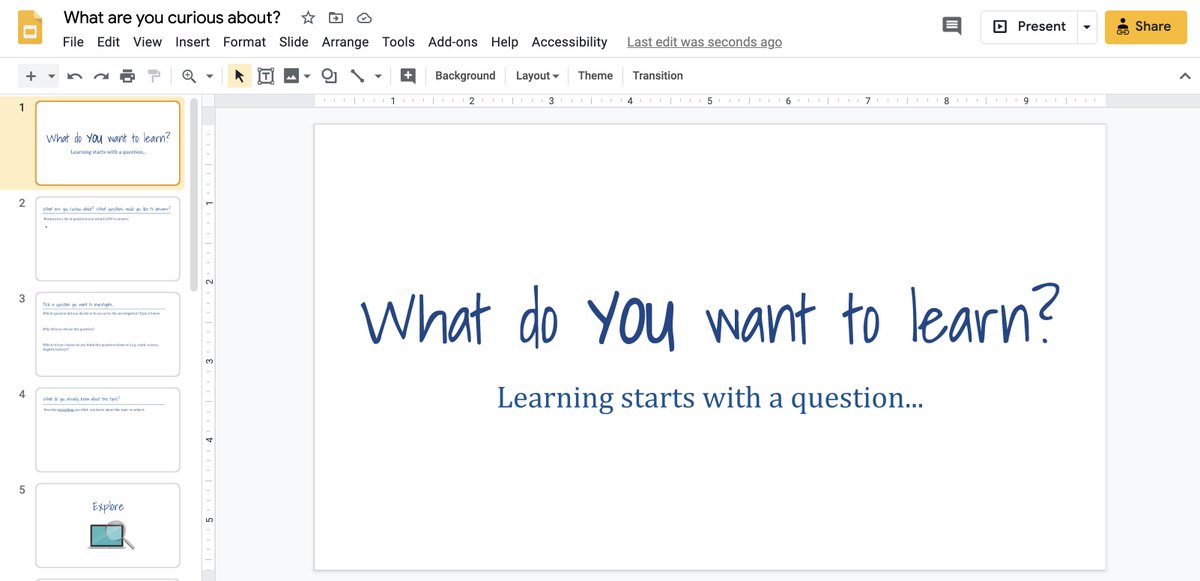Open the Format menu
The image size is (1200, 581).
tap(244, 42)
